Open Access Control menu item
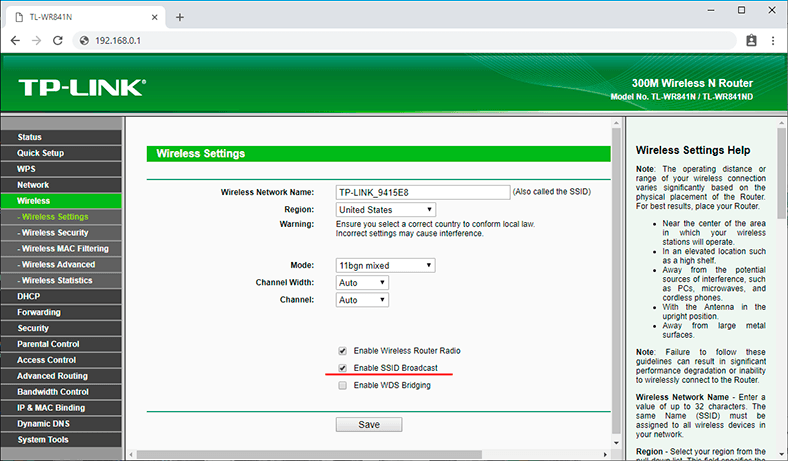Screen dimensions: 788x461 pos(61,360)
